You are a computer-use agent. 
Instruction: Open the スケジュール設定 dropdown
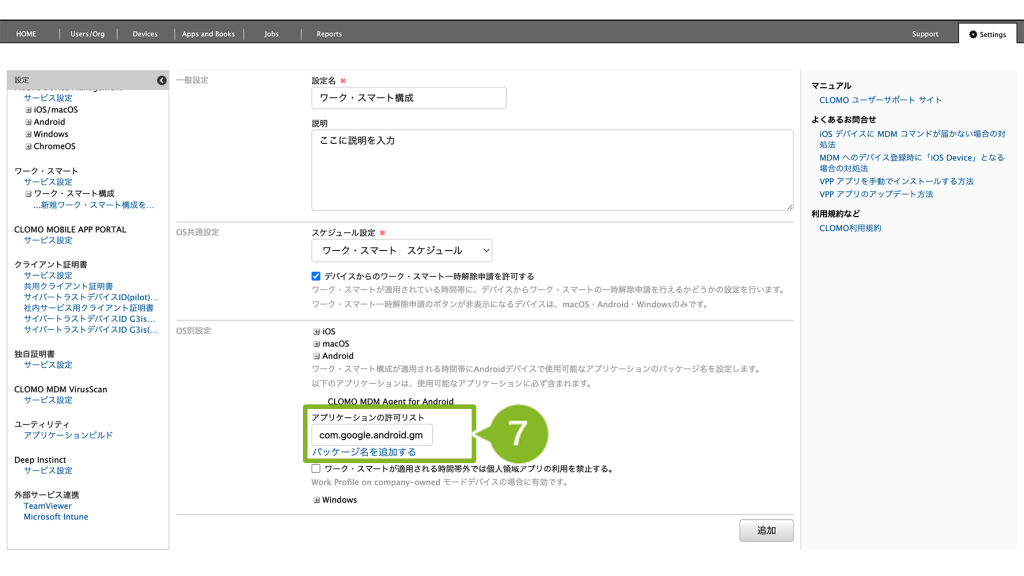[402, 250]
